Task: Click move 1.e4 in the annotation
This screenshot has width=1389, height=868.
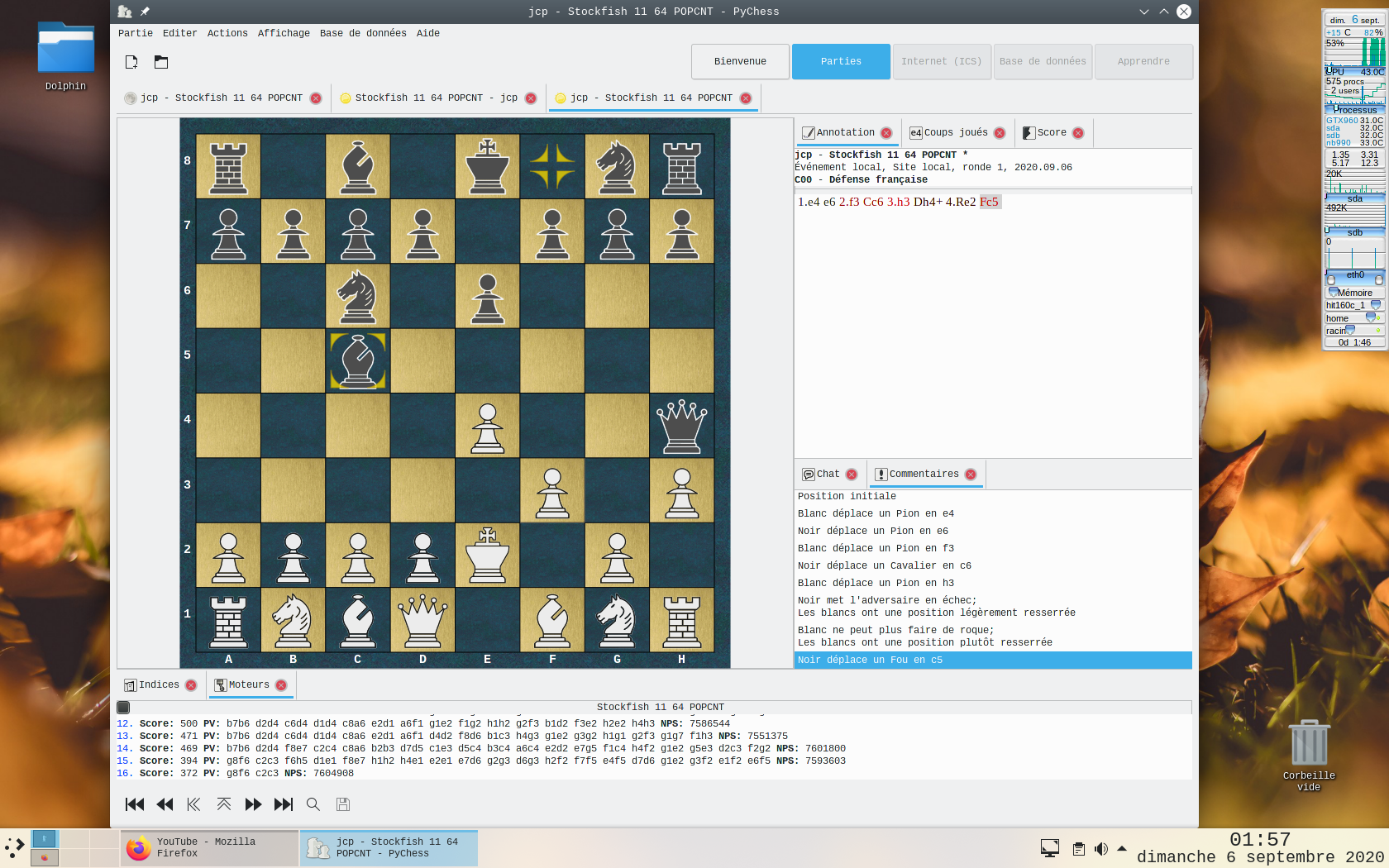Action: pos(809,202)
